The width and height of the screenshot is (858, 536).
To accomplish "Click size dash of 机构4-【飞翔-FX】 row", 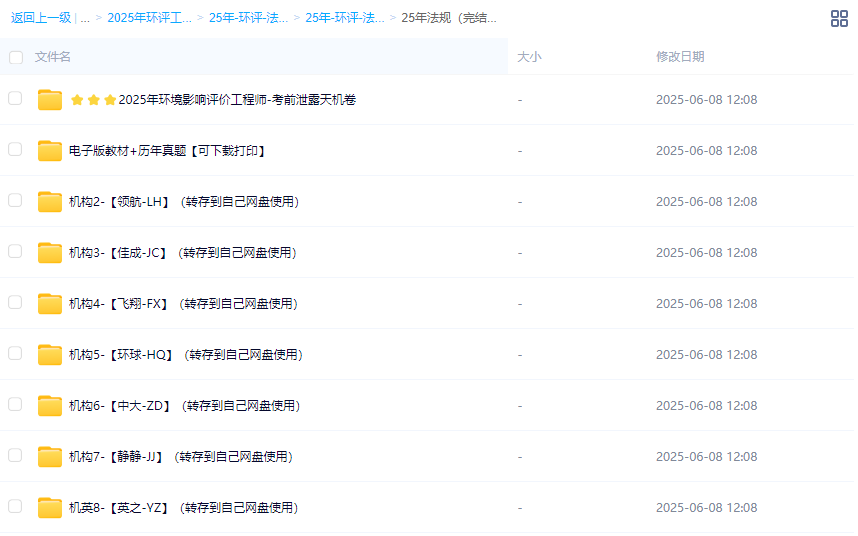I will (x=520, y=304).
